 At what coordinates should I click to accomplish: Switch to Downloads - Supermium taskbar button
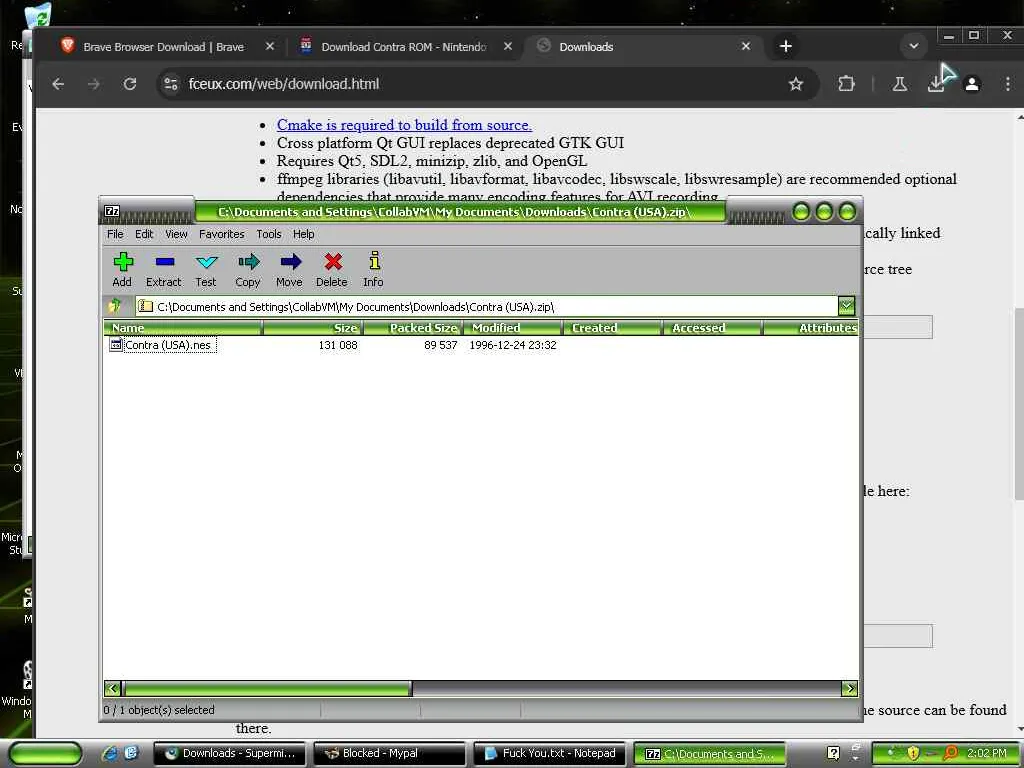click(229, 754)
